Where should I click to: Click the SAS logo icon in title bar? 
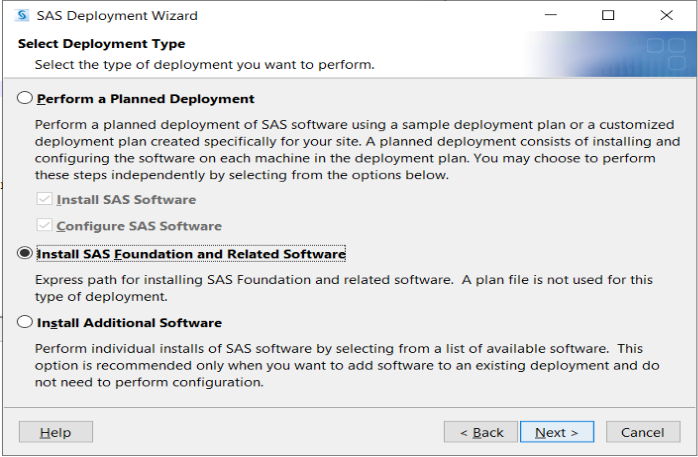point(22,15)
